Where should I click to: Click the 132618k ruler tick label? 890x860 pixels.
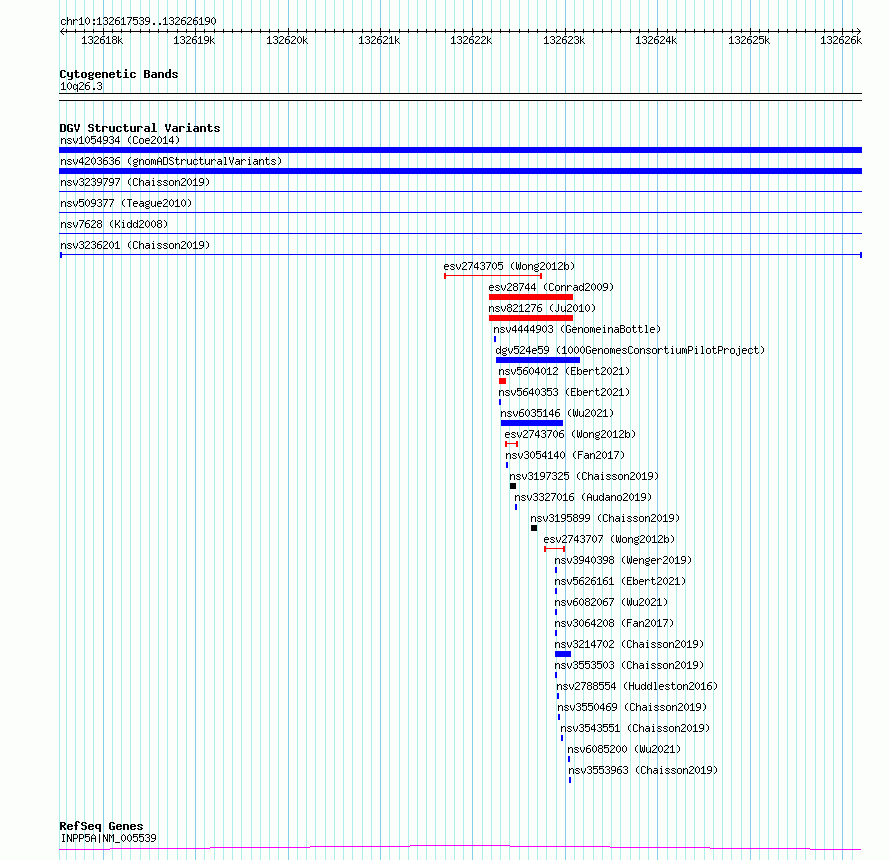[102, 40]
